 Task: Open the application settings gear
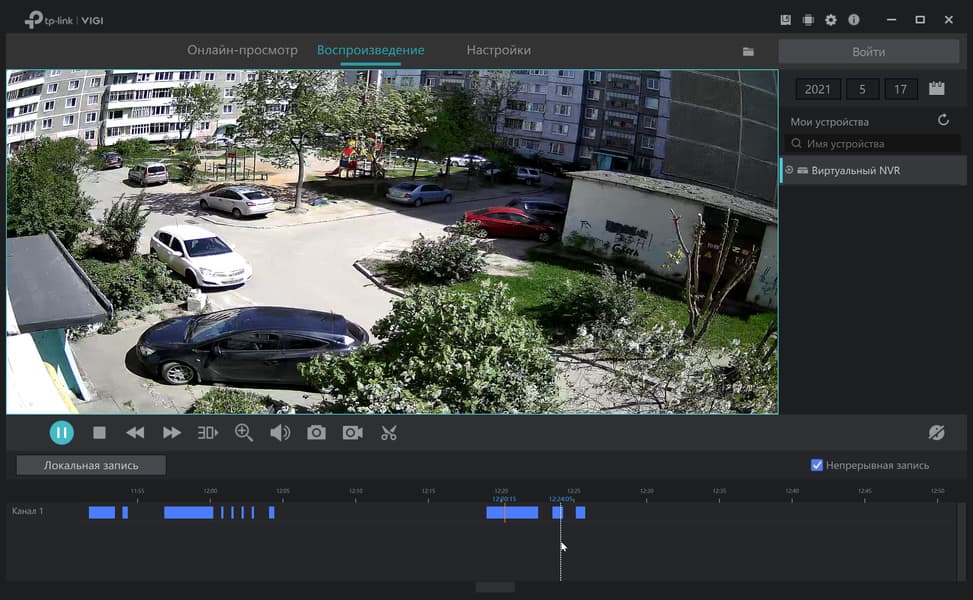(831, 20)
